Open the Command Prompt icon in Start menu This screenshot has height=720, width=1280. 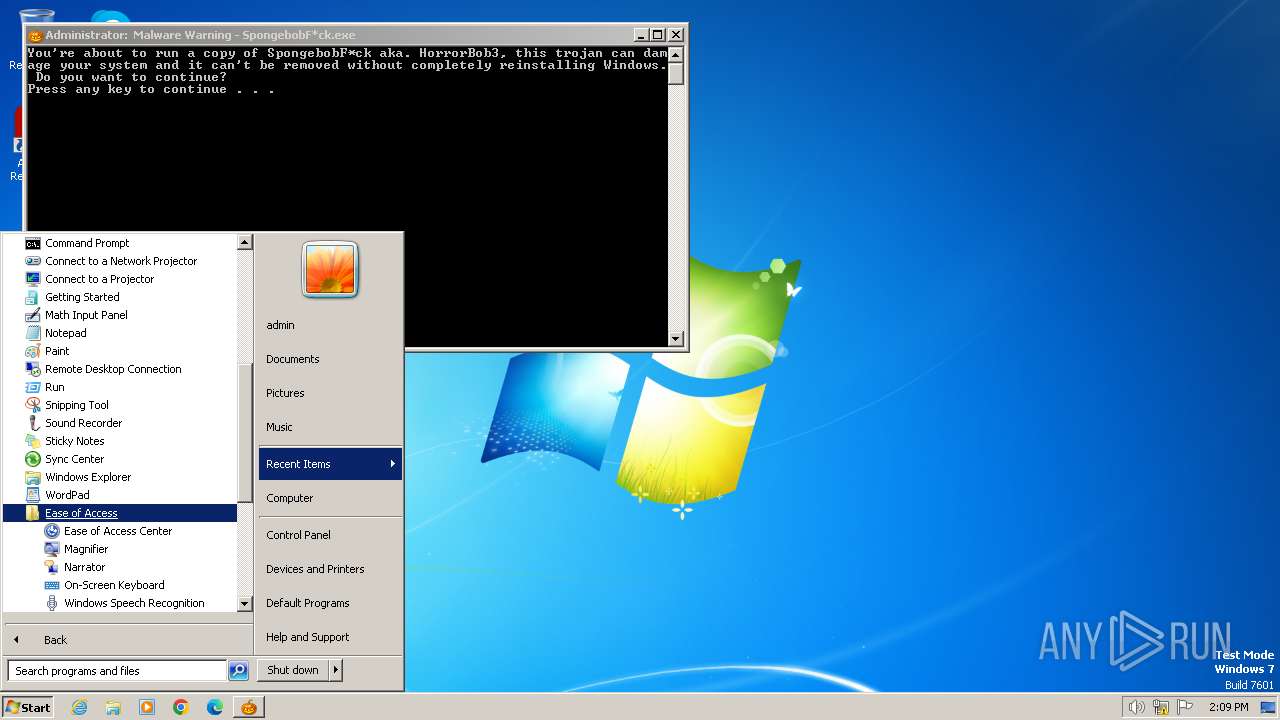click(33, 243)
